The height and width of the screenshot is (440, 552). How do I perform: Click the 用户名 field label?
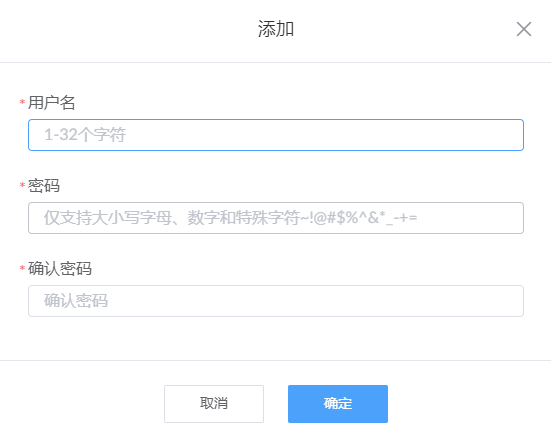(51, 103)
